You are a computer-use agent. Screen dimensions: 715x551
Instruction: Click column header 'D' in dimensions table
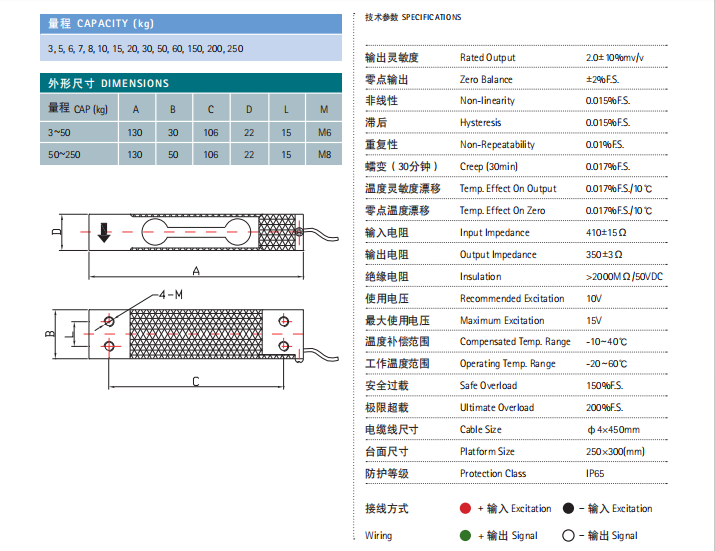tap(249, 109)
